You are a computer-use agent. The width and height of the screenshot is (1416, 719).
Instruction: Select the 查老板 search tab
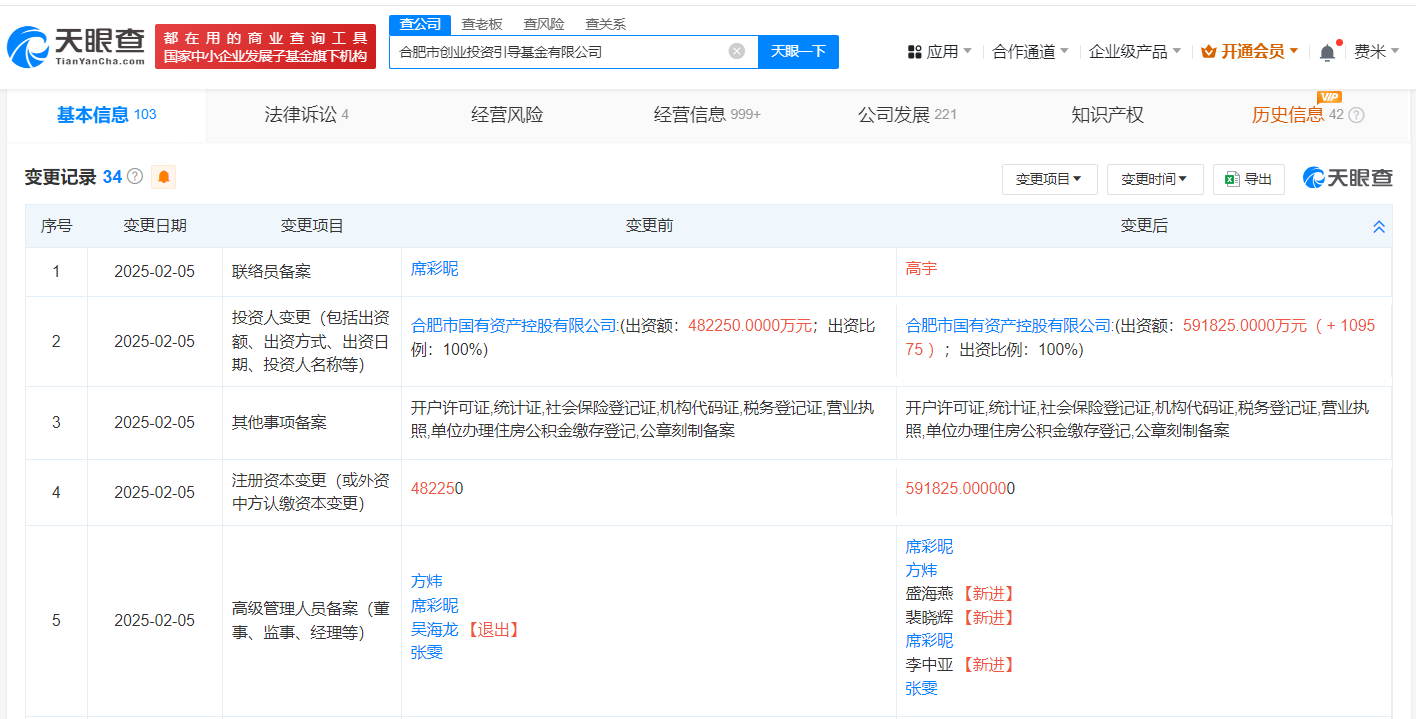tap(481, 24)
